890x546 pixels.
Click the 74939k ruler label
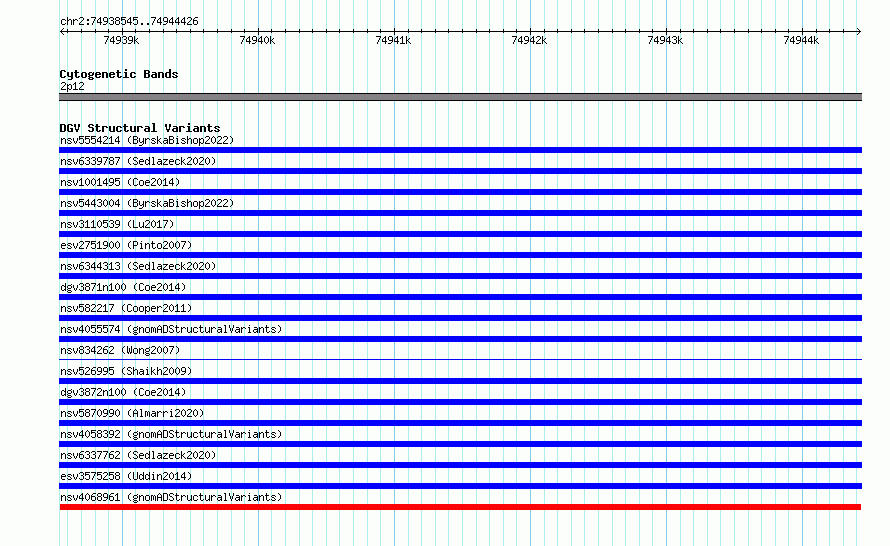pos(121,40)
